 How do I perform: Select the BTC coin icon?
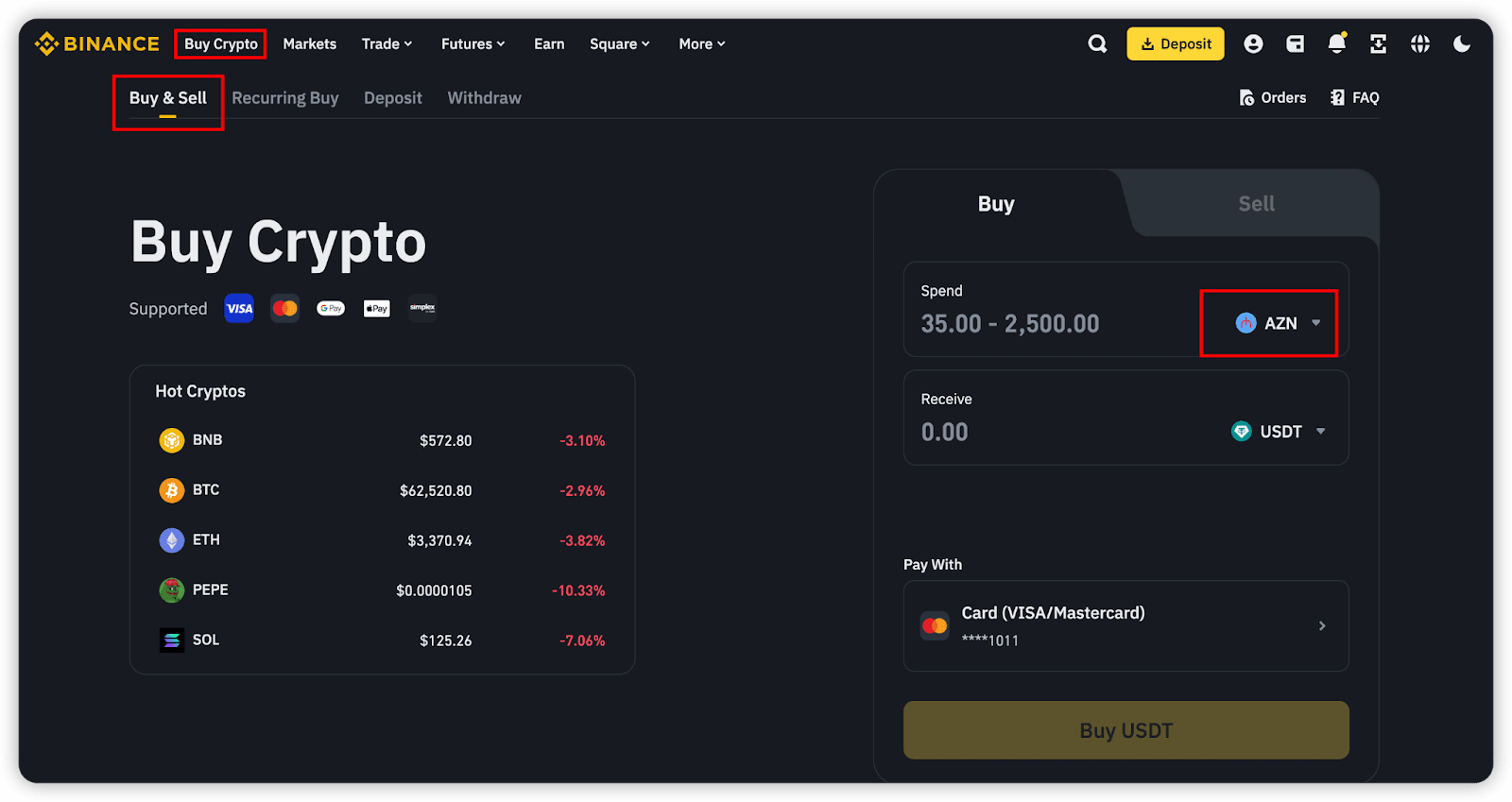pos(171,490)
